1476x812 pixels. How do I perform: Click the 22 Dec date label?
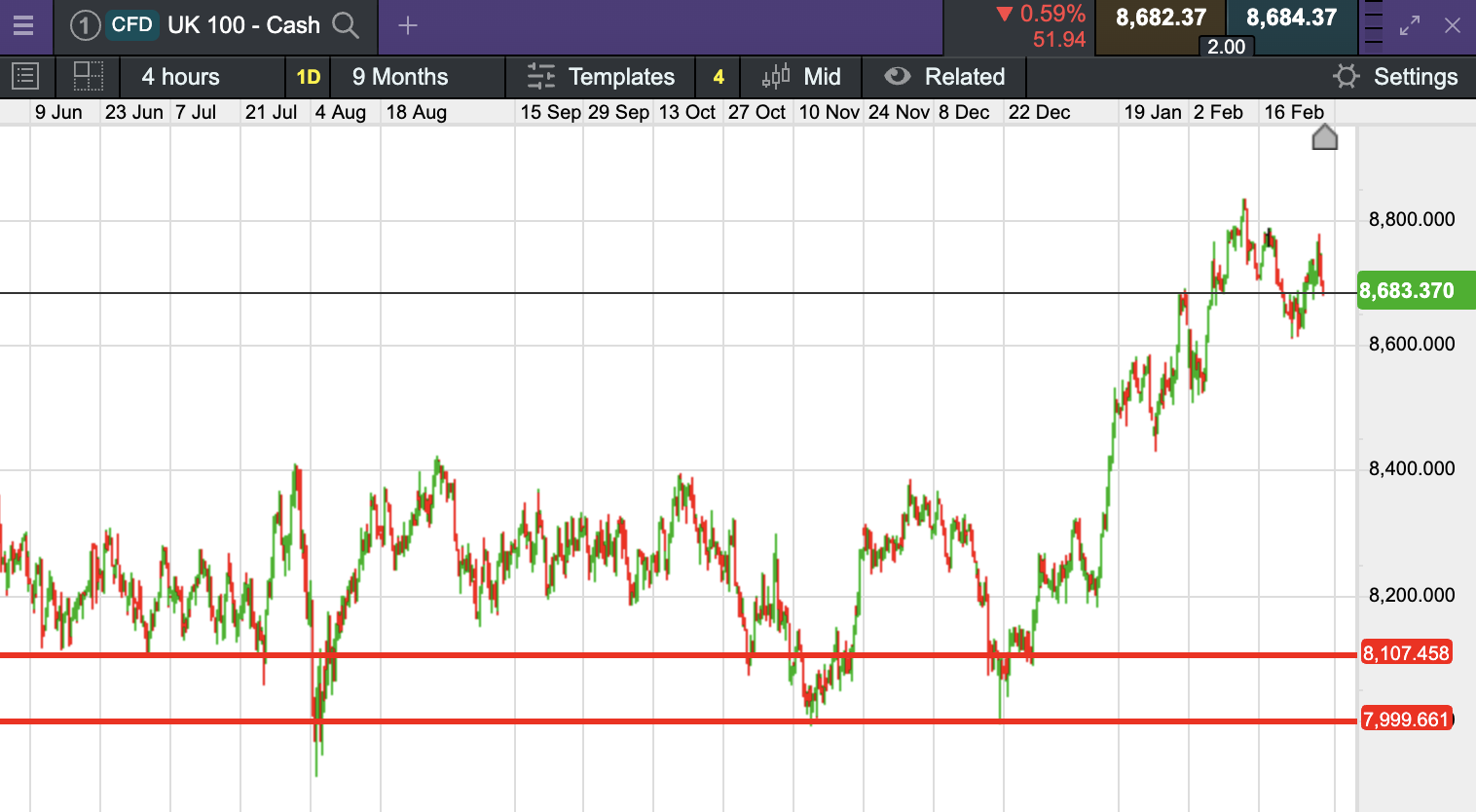(x=1039, y=112)
